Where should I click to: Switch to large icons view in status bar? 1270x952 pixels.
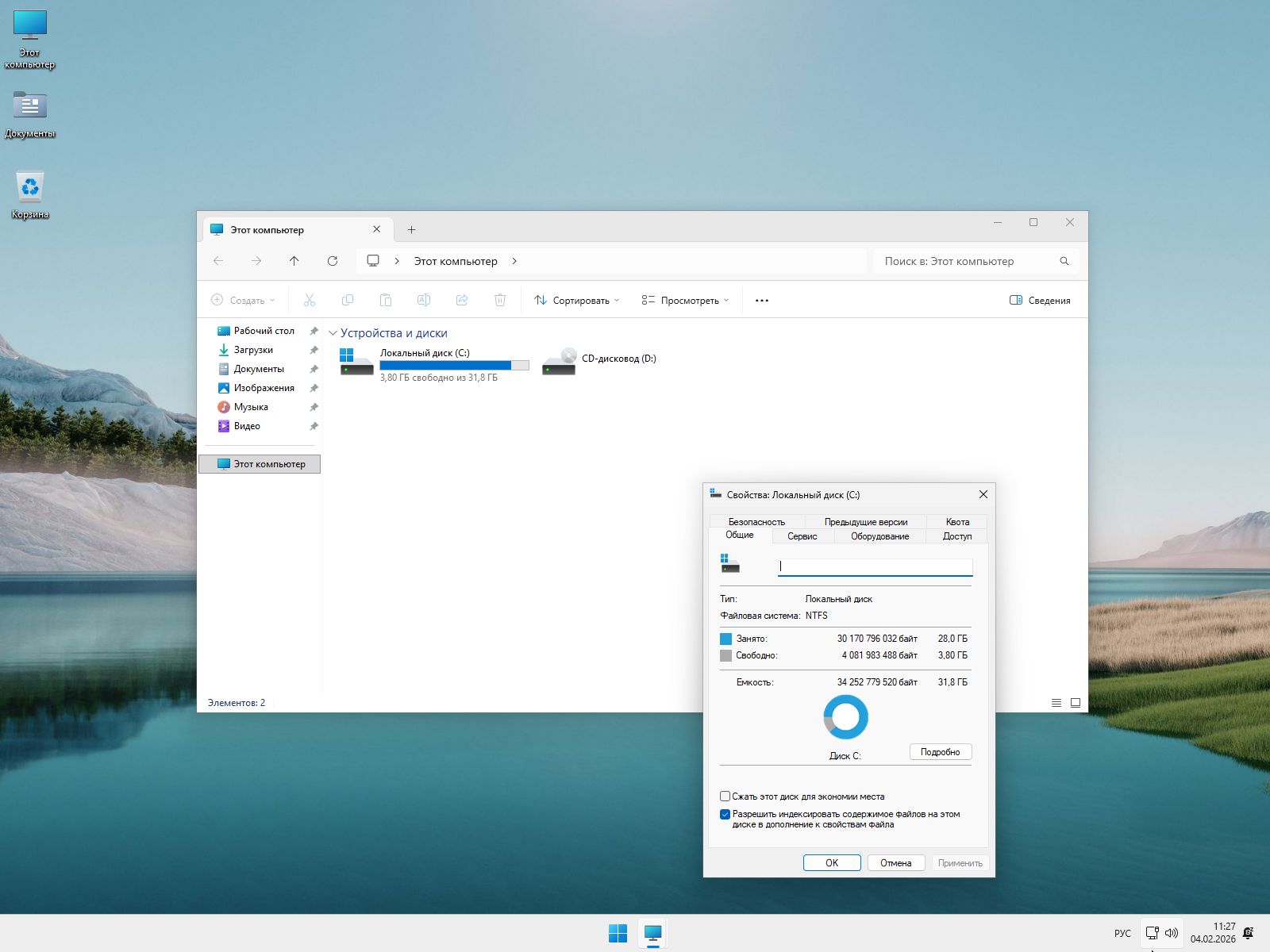tap(1076, 703)
